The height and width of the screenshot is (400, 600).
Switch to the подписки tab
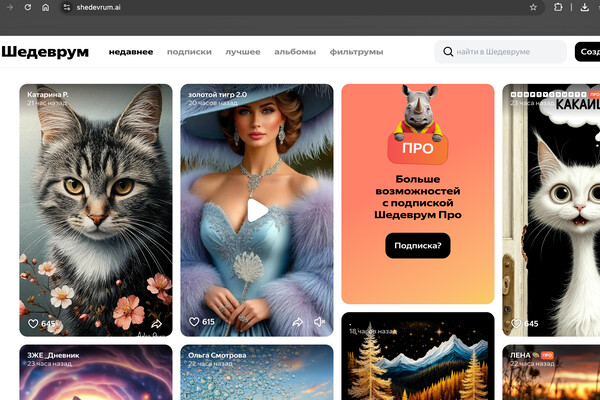tap(189, 52)
